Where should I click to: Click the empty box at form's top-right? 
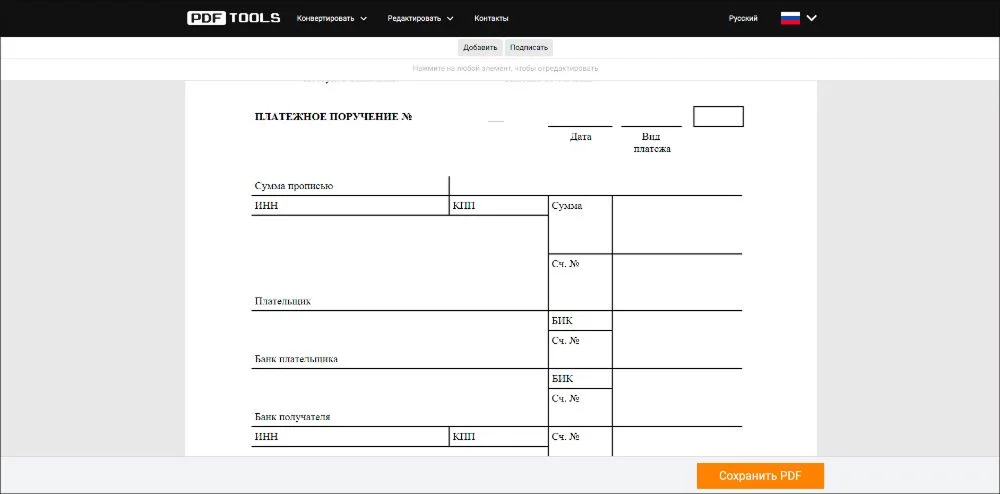point(718,117)
